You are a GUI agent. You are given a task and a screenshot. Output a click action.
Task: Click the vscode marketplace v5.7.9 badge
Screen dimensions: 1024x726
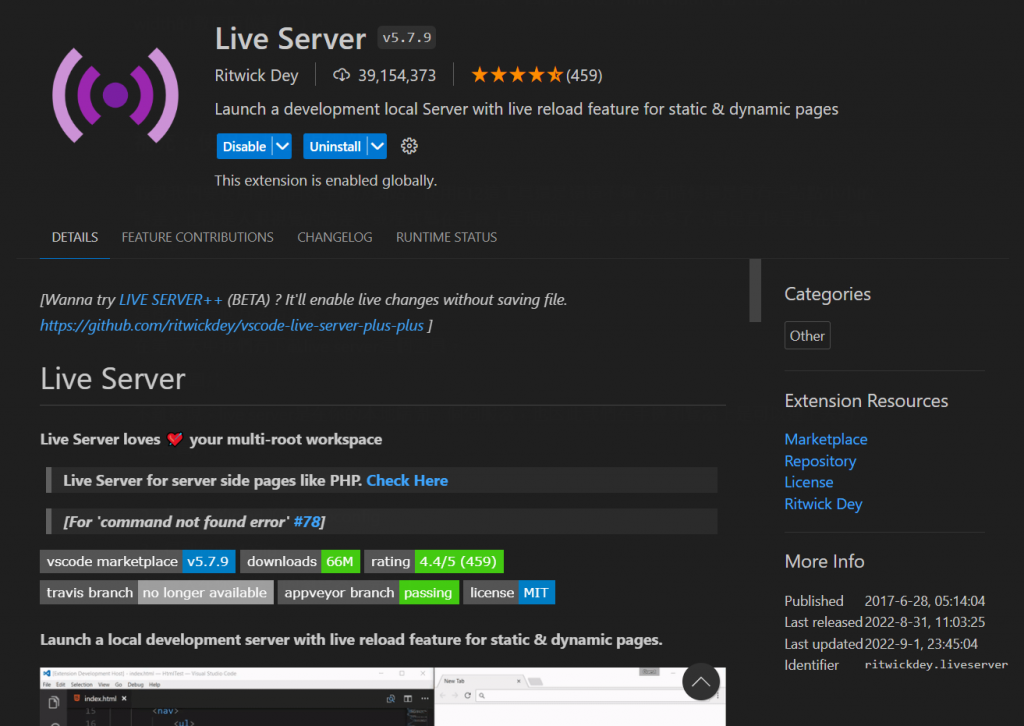point(138,561)
